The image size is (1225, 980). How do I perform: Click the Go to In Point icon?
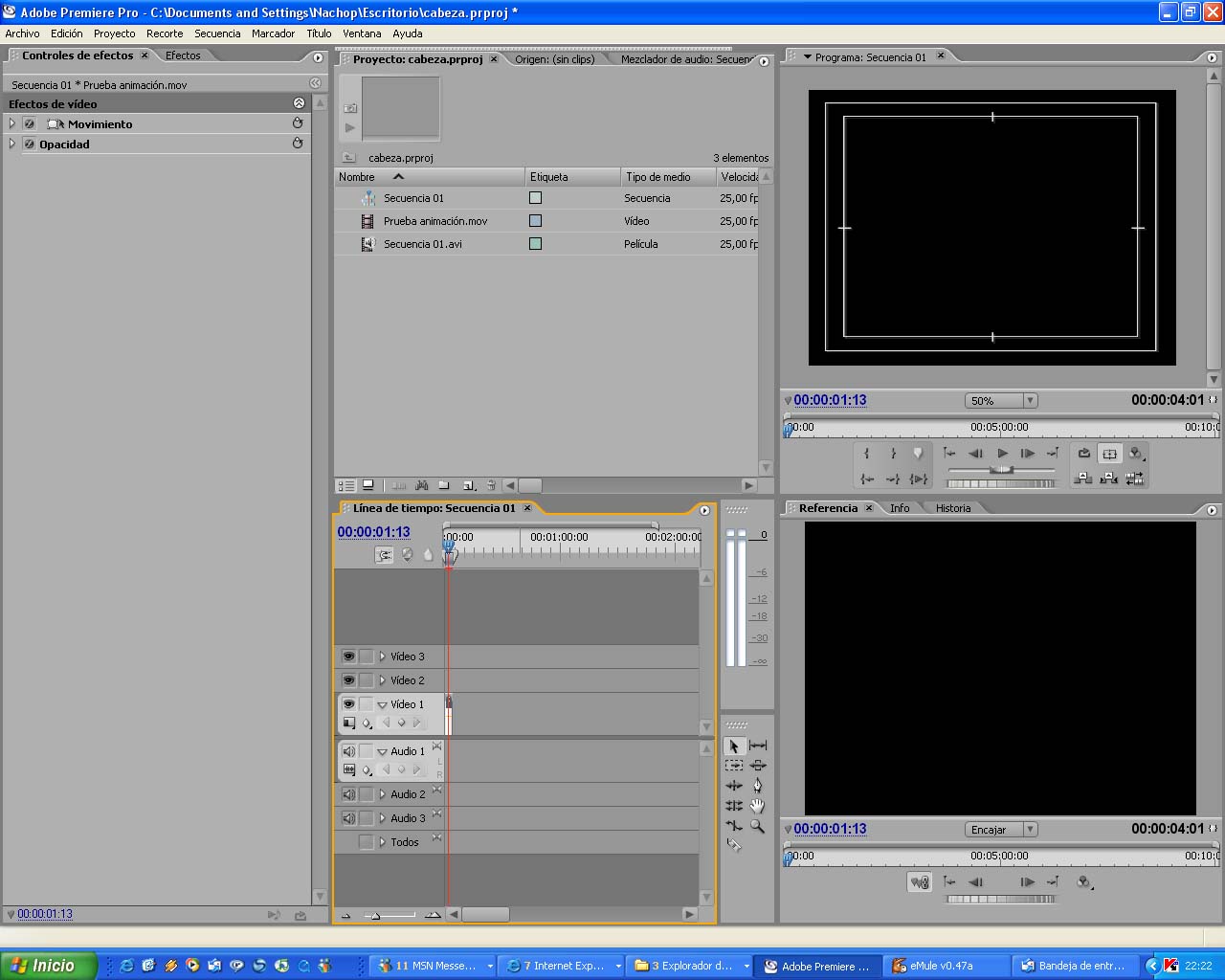click(x=866, y=479)
